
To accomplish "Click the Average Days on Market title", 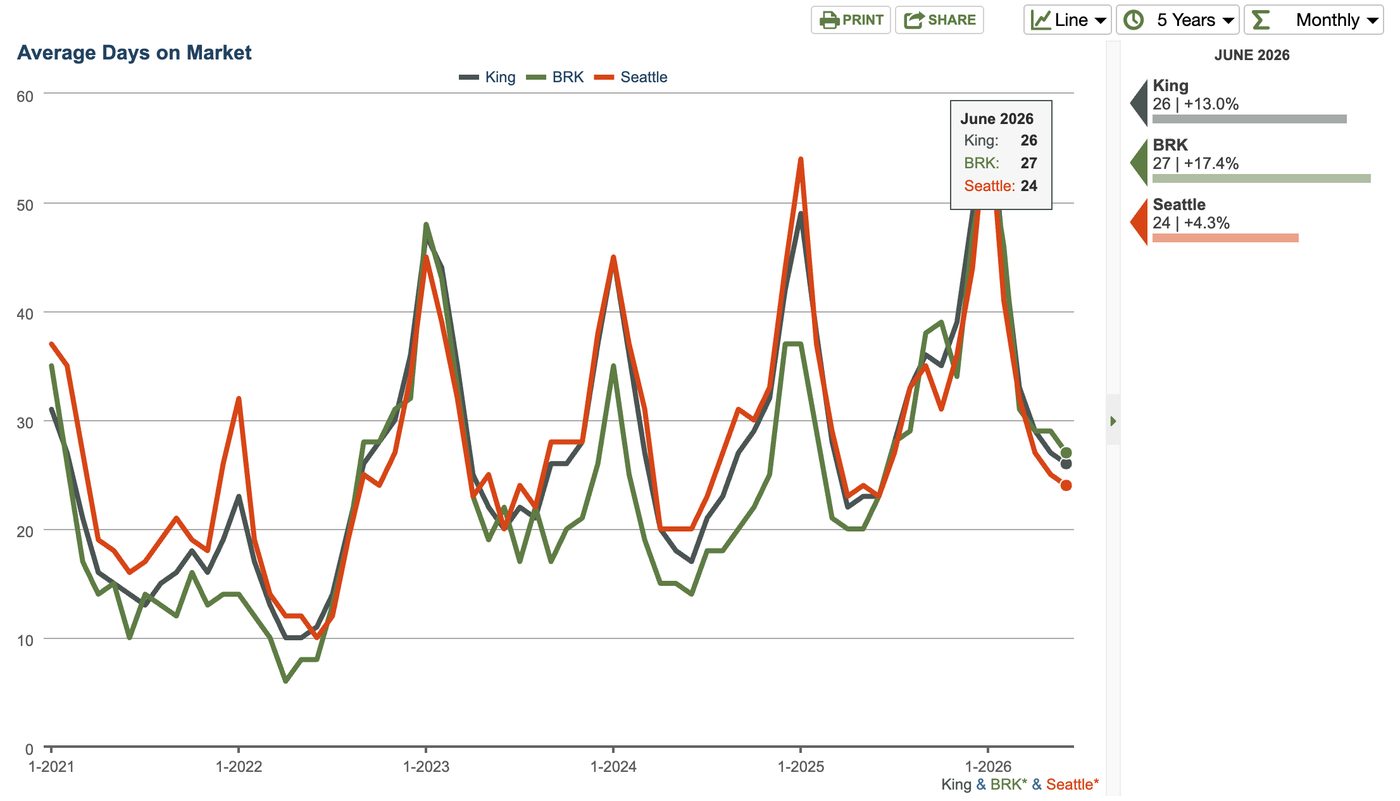I will coord(134,53).
